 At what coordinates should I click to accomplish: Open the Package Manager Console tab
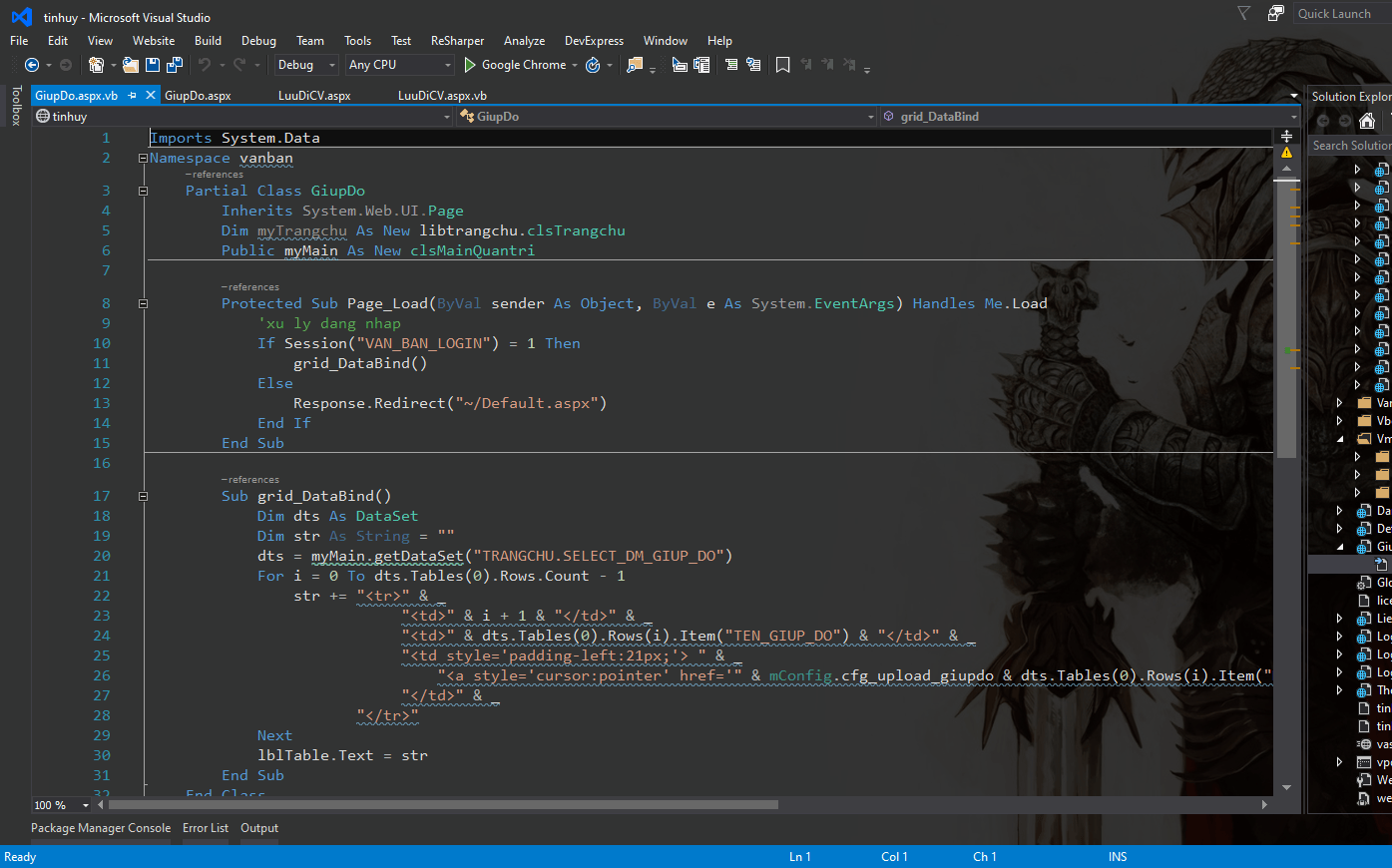pyautogui.click(x=101, y=828)
